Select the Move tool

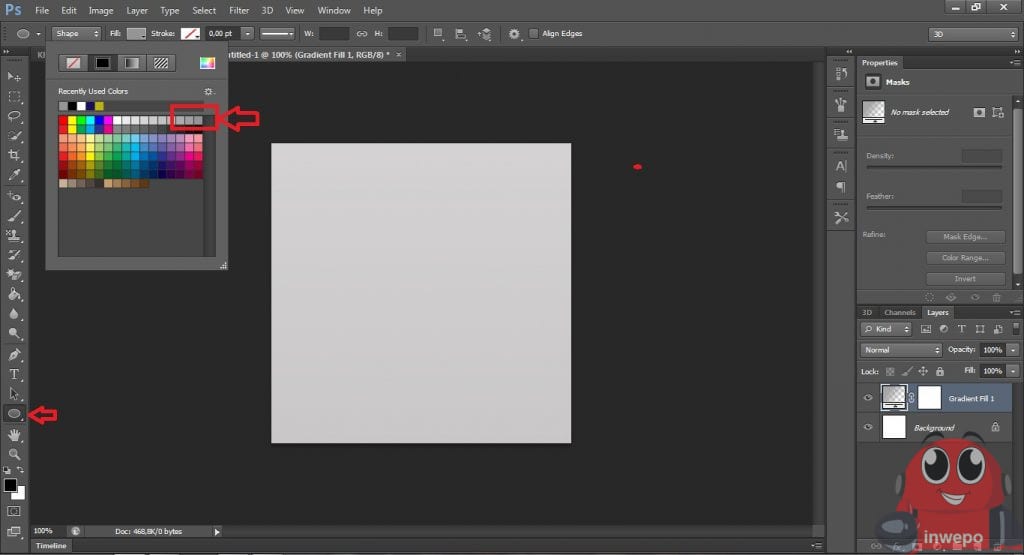pos(14,77)
